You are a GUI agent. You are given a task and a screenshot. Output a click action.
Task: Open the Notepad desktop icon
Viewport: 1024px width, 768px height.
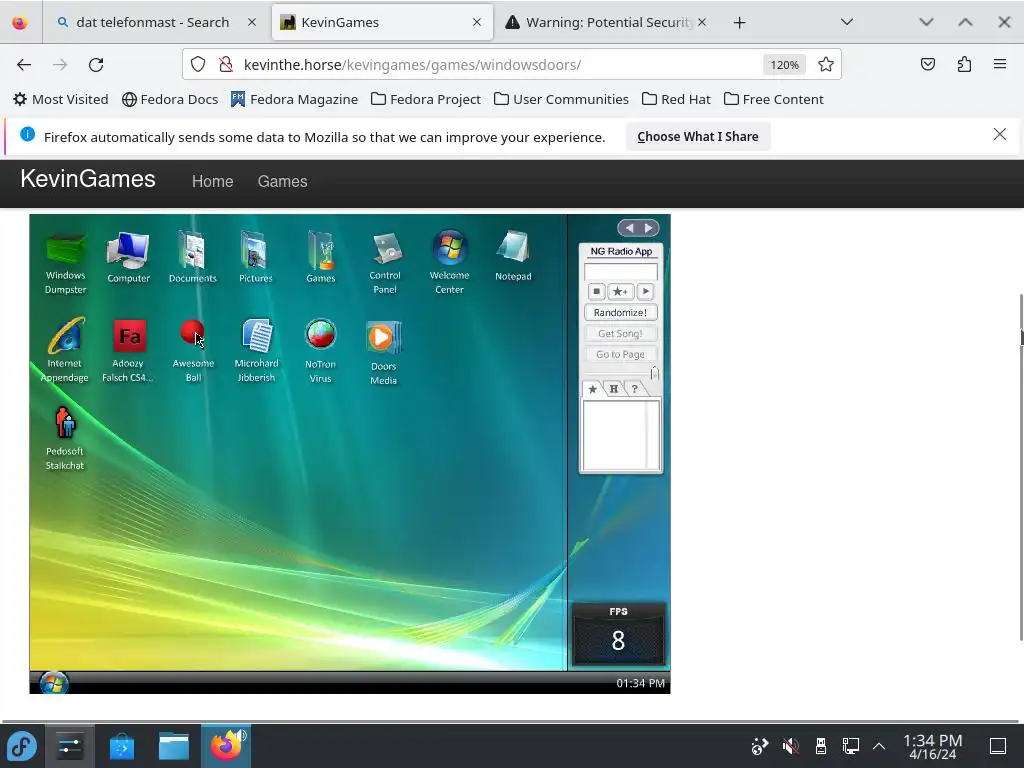[513, 256]
